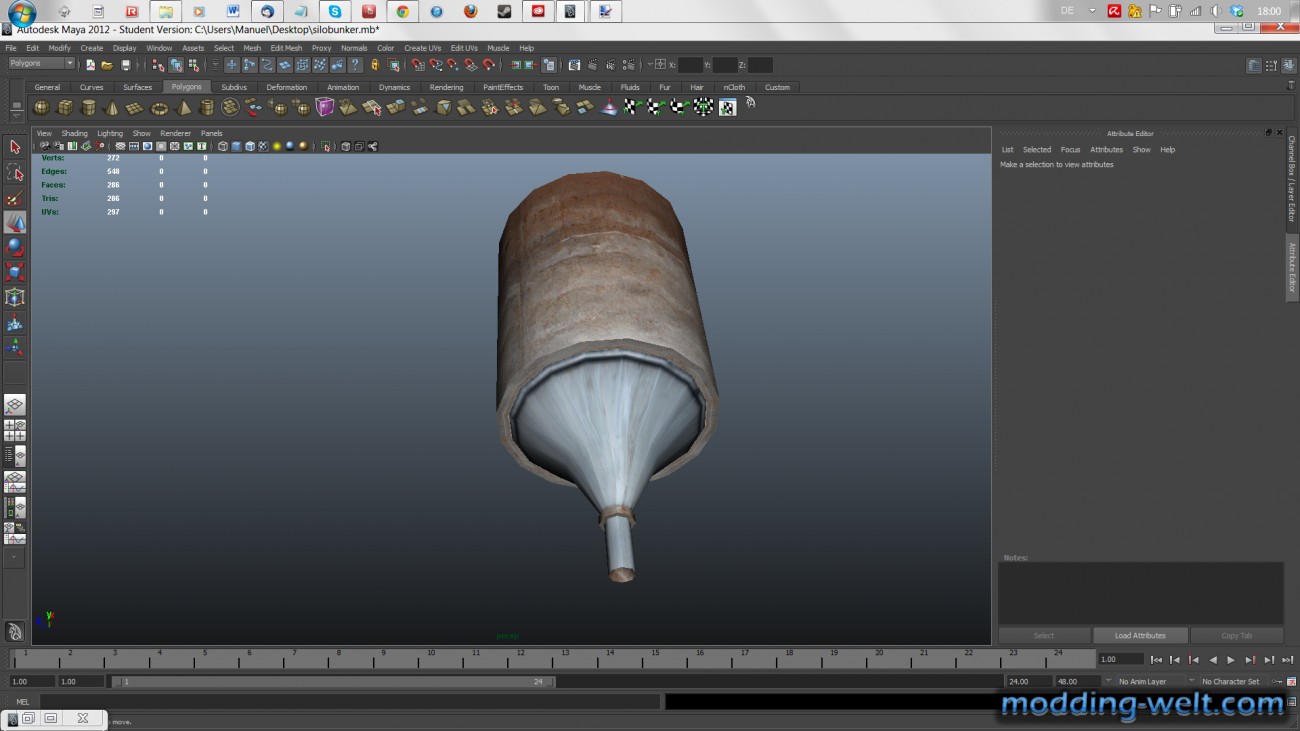Choose the Paint Selection tool

point(14,198)
